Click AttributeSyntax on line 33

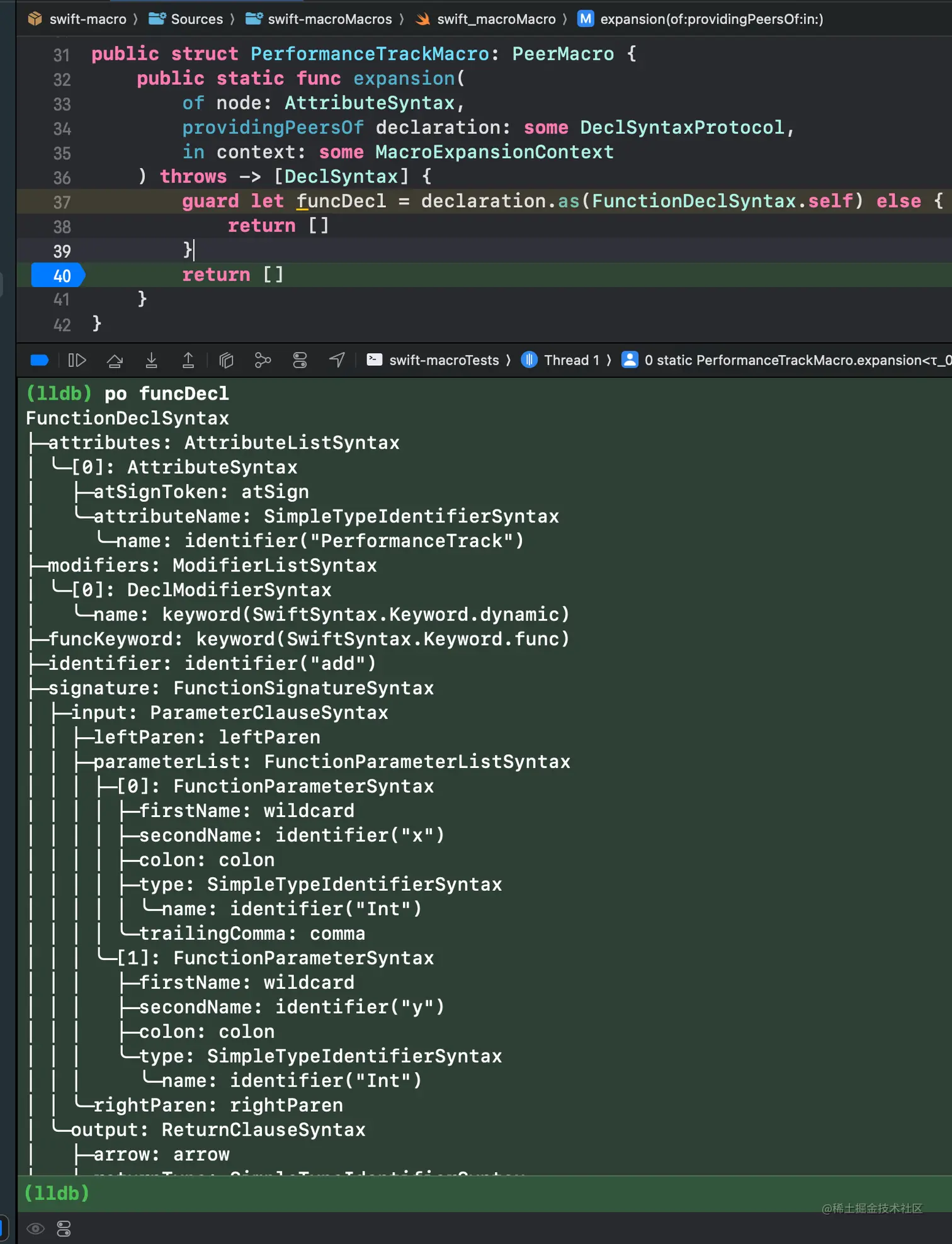370,103
